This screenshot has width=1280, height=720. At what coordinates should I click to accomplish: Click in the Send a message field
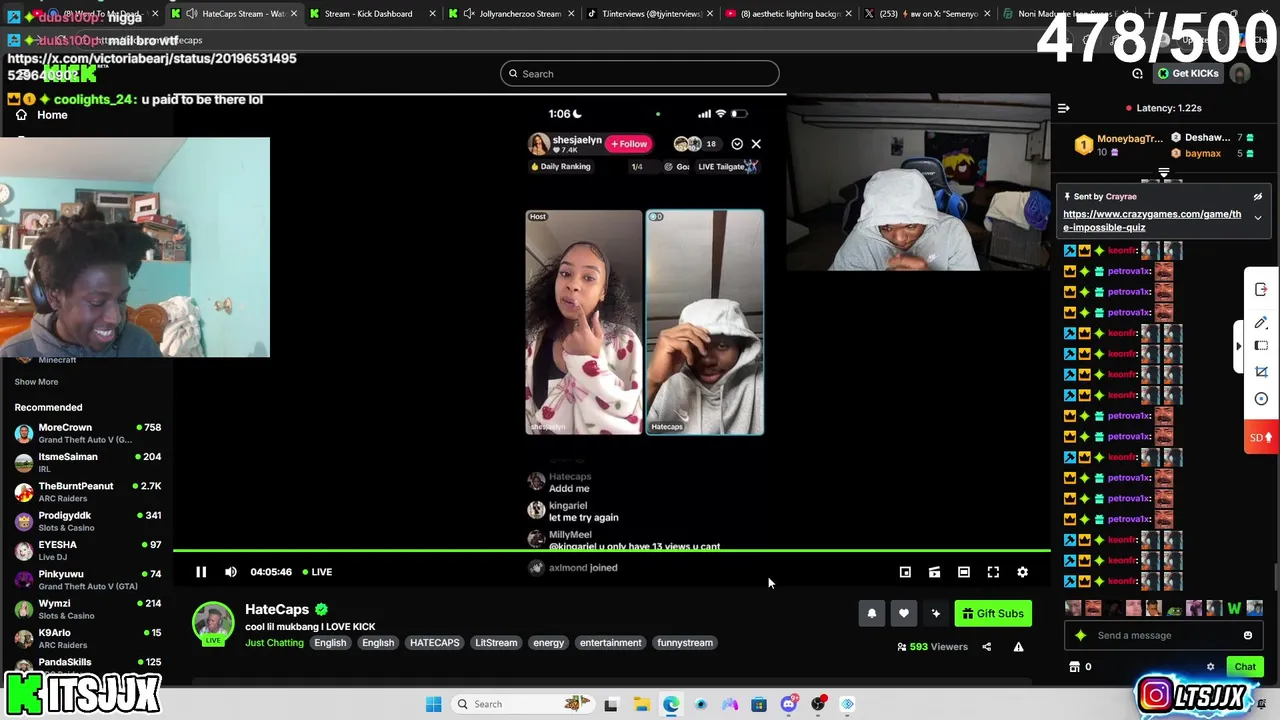click(x=1165, y=635)
